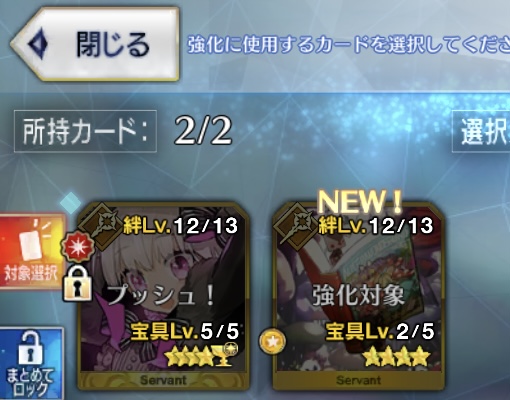
Task: Click the padlock icon on first card
Action: click(78, 283)
